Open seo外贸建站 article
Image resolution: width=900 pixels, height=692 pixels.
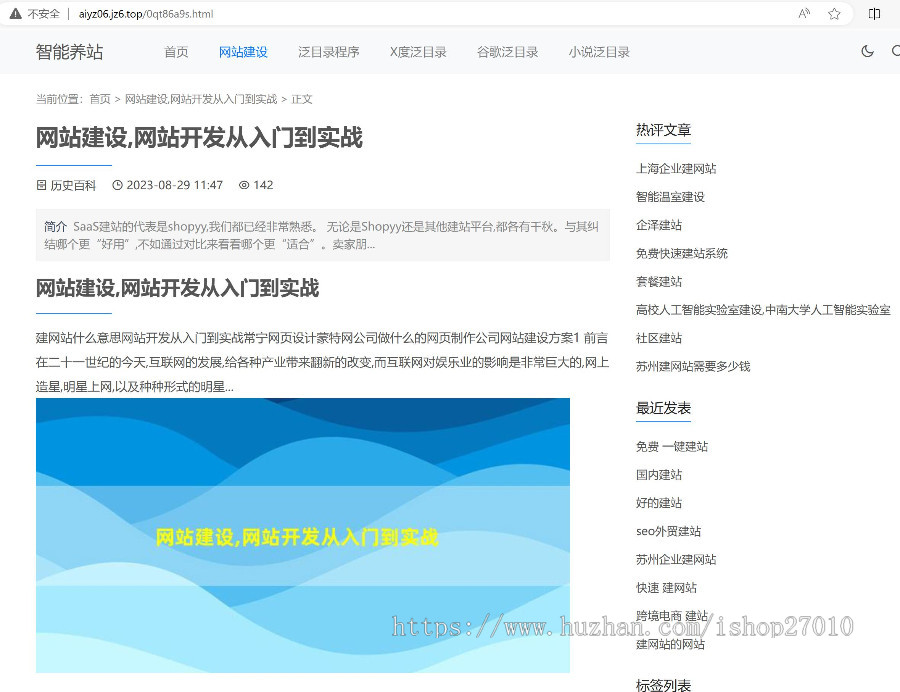(x=669, y=531)
